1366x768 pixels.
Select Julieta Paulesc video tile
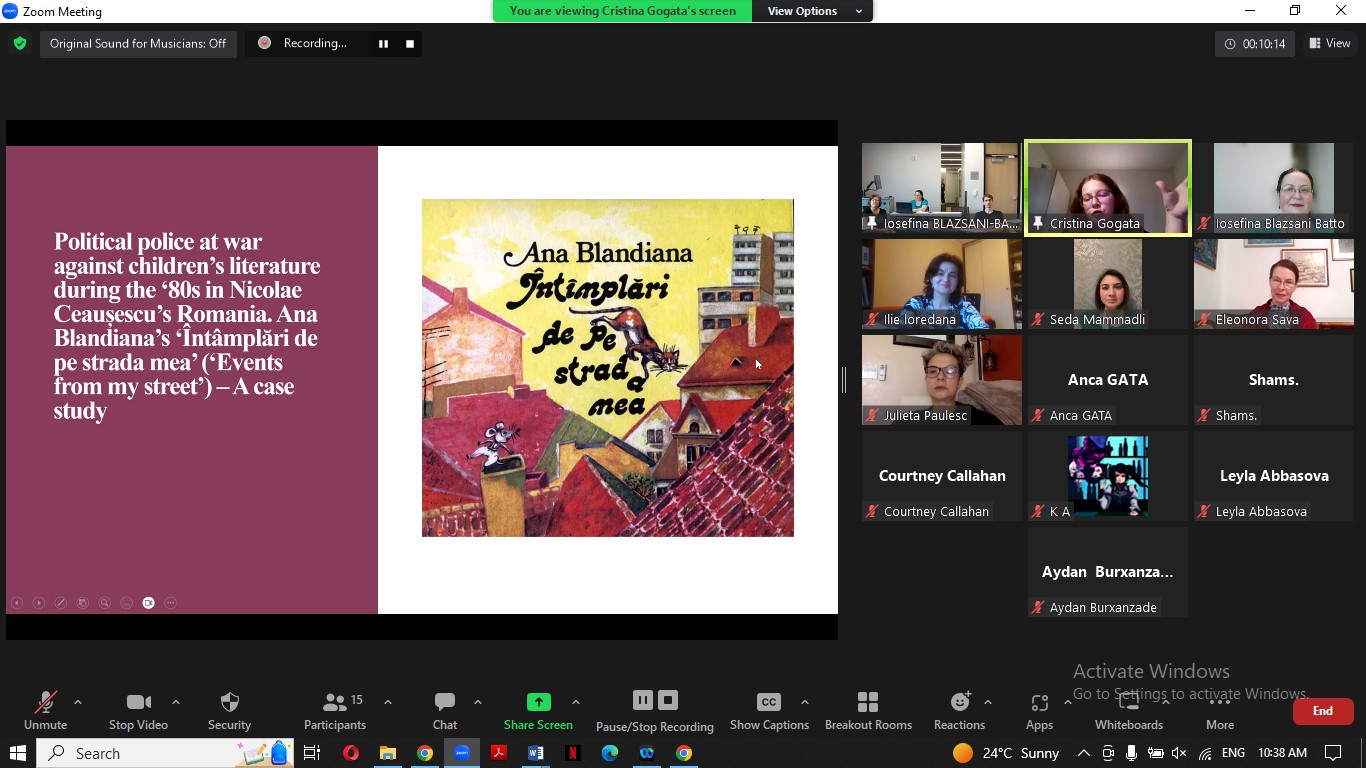click(942, 380)
